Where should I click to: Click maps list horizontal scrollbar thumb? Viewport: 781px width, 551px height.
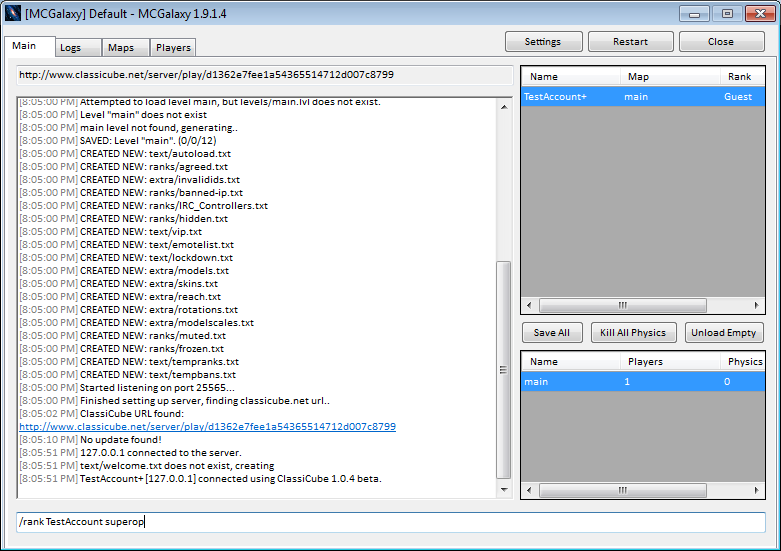[623, 490]
